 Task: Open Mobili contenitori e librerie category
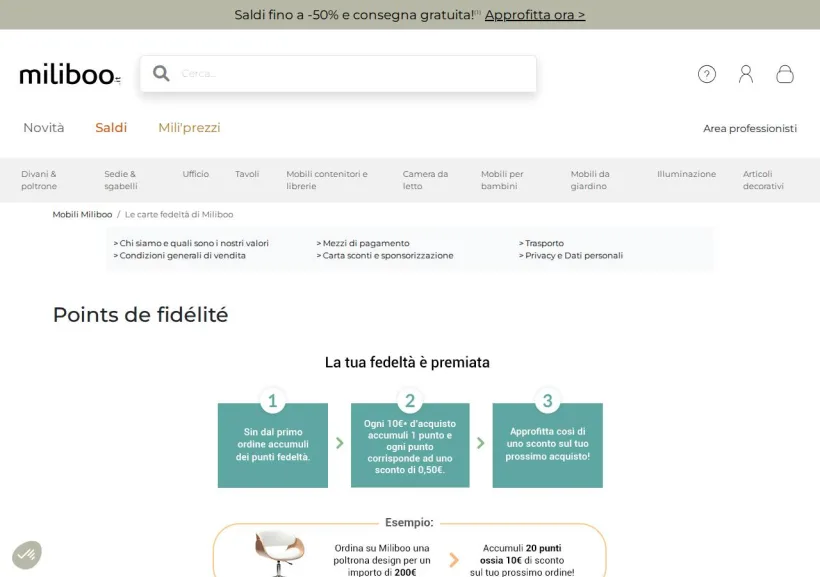point(327,180)
